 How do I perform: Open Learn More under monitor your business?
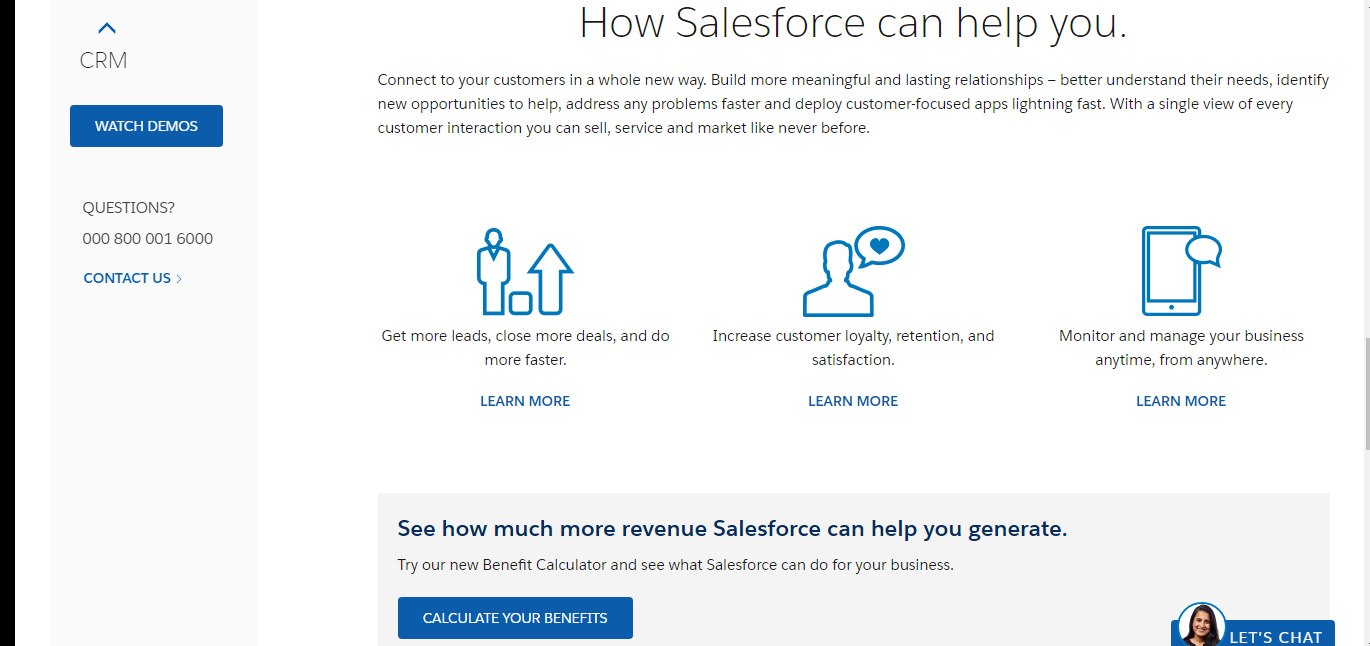click(1181, 401)
